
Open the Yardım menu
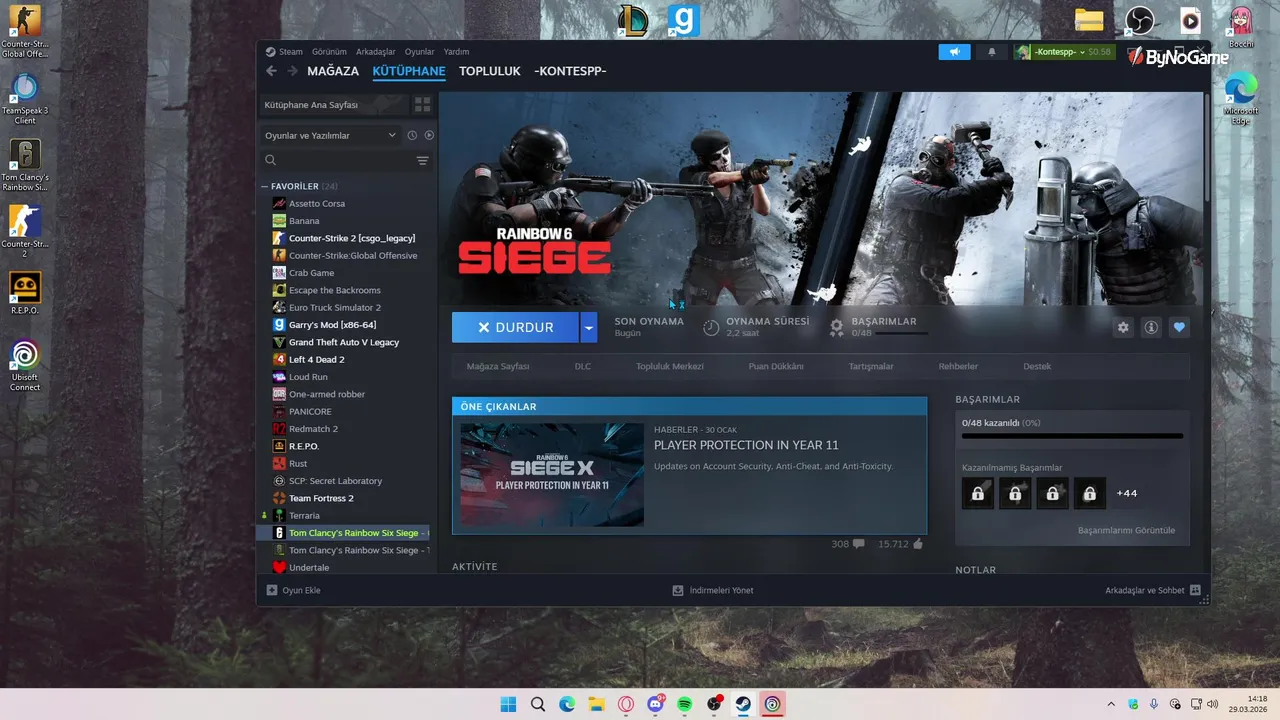point(456,52)
